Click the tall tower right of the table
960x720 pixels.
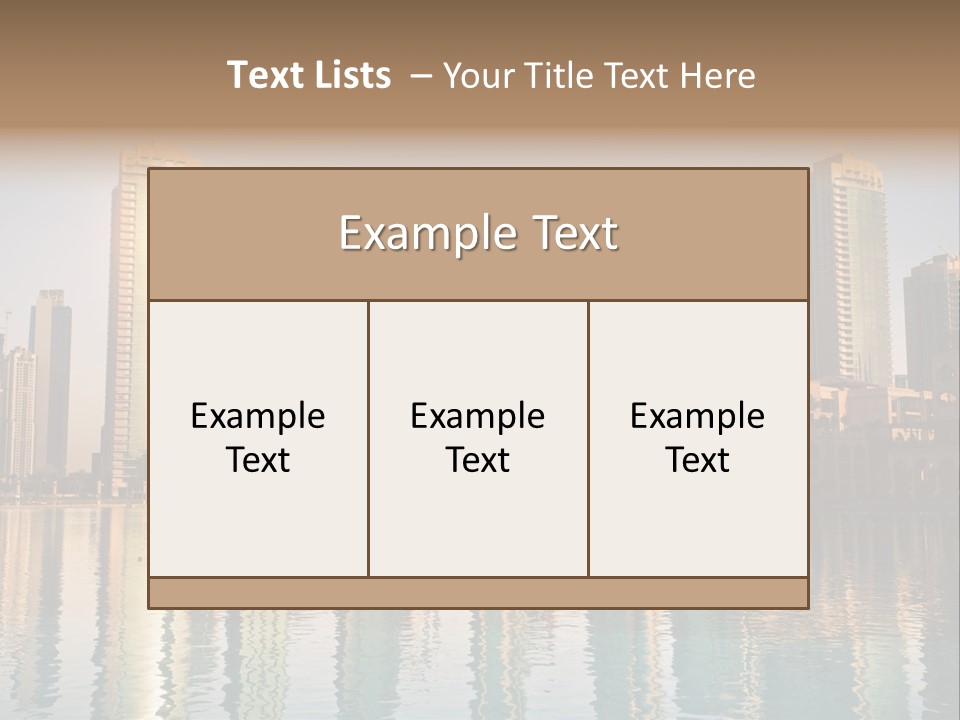point(848,270)
